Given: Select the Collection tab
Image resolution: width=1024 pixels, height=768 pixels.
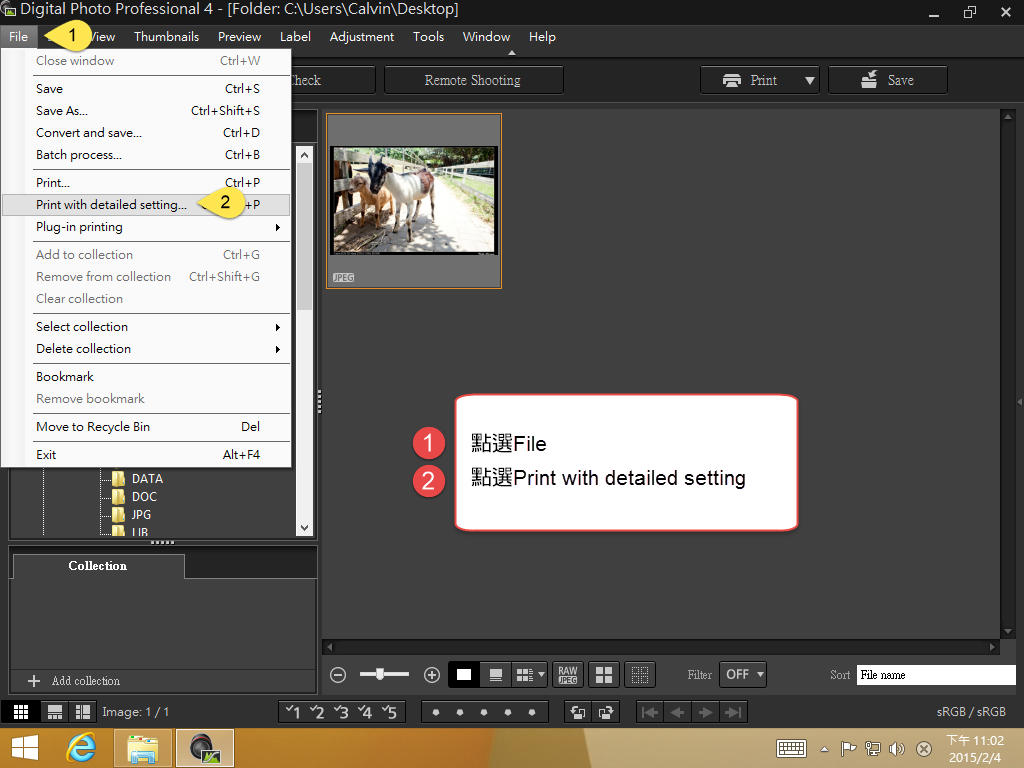Looking at the screenshot, I should (98, 566).
